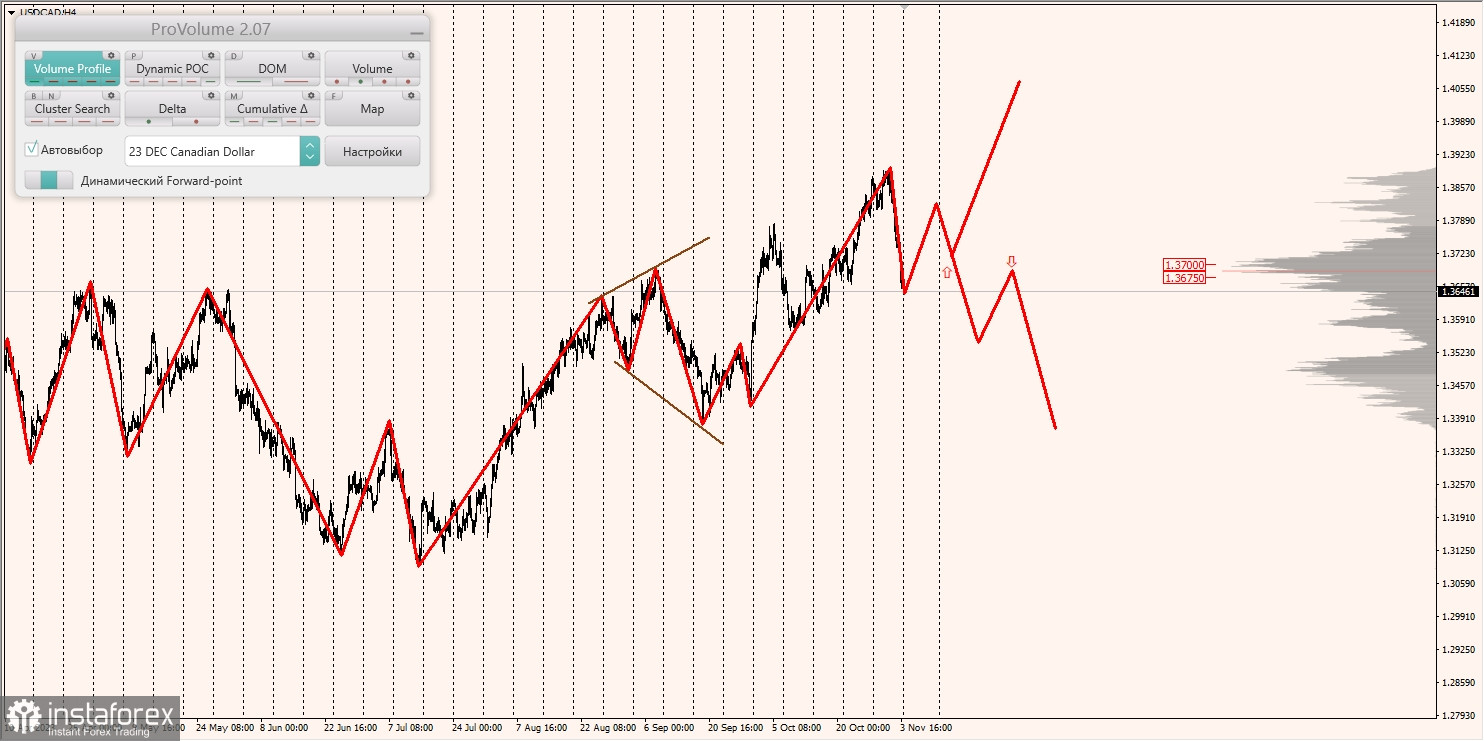Click the 1.39230 price scale value
The width and height of the screenshot is (1484, 741).
[1457, 154]
